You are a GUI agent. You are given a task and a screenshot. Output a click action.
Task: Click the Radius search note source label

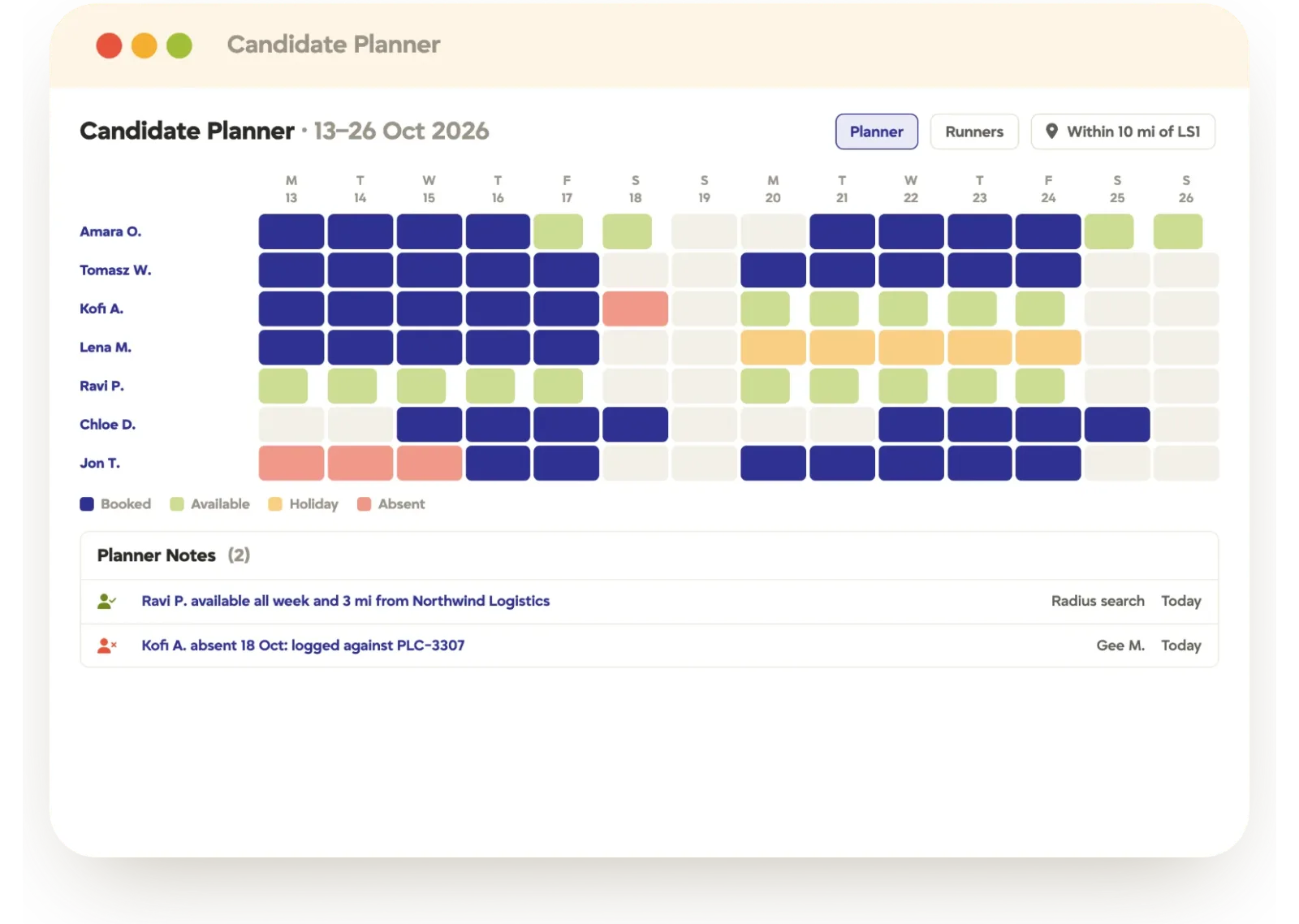point(1098,601)
